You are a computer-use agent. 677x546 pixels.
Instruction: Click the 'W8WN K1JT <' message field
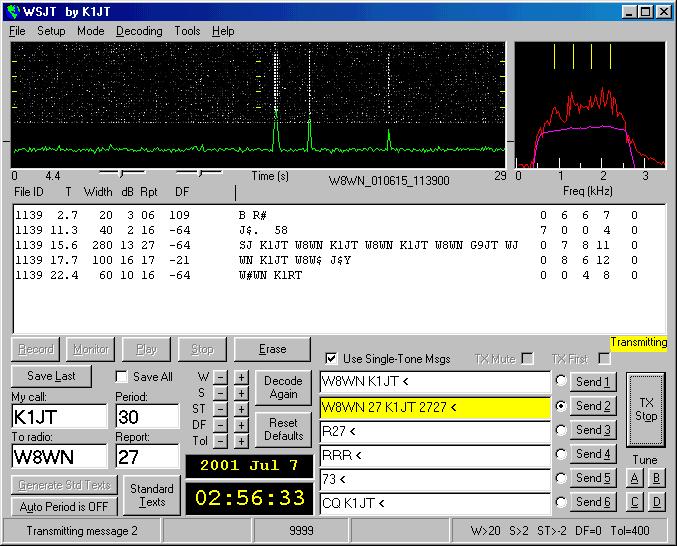[435, 382]
